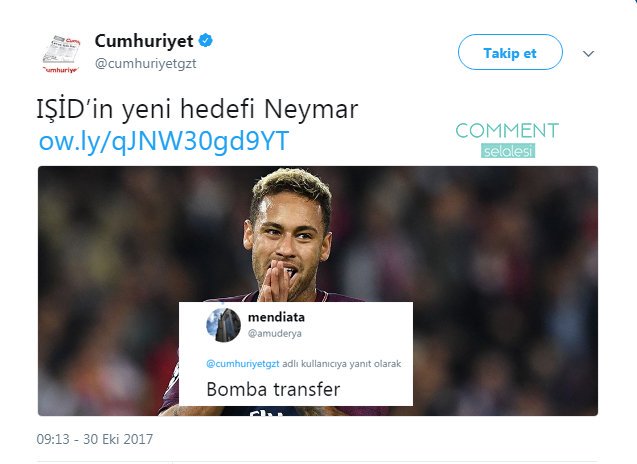This screenshot has width=637, height=464.
Task: Click the Cumhuriyet account name
Action: [144, 41]
